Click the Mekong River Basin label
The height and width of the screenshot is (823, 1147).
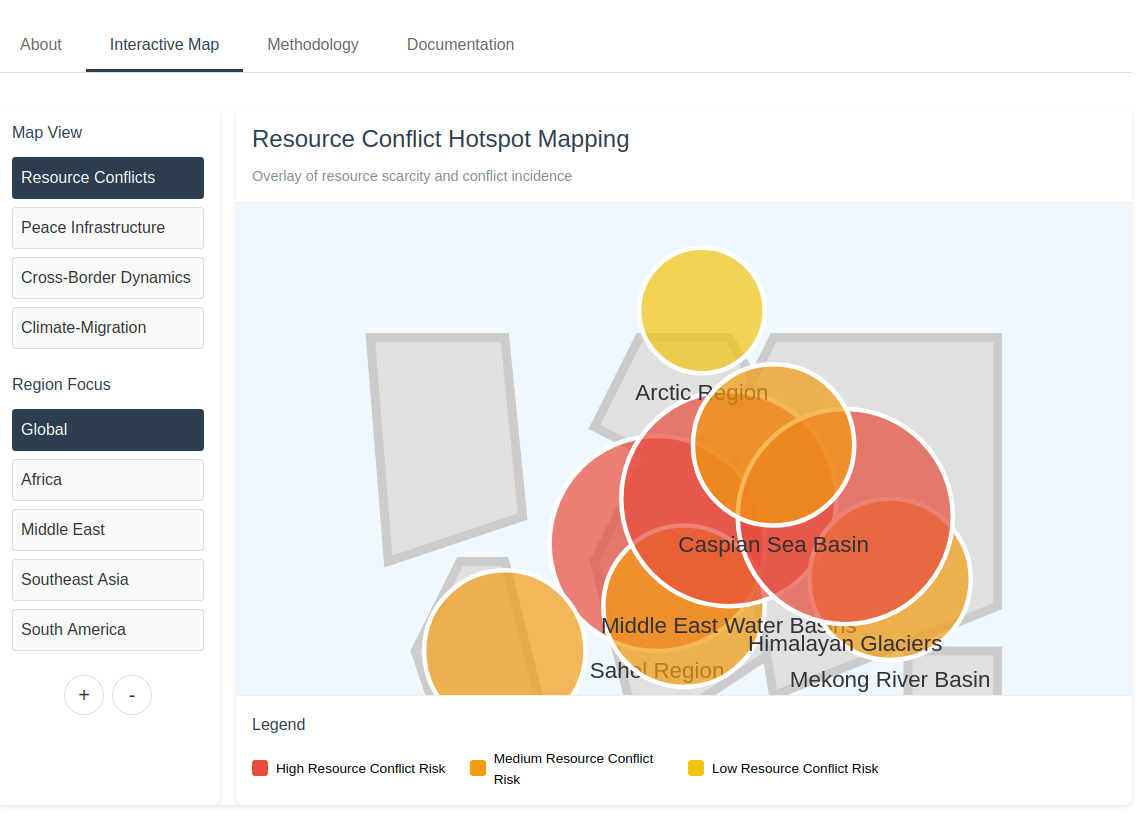pyautogui.click(x=890, y=680)
